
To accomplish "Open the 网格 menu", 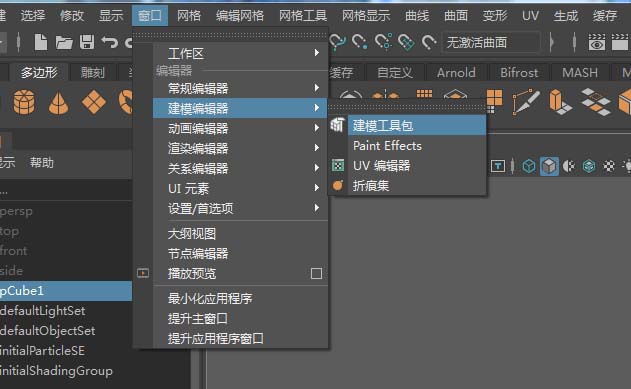I will click(x=189, y=15).
